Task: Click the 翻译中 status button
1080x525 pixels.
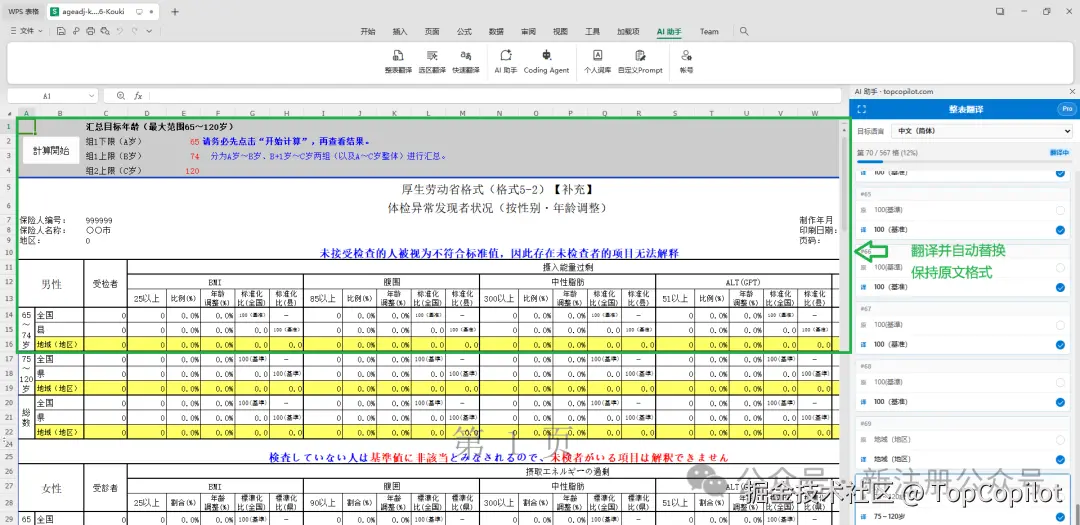Action: pos(1059,153)
